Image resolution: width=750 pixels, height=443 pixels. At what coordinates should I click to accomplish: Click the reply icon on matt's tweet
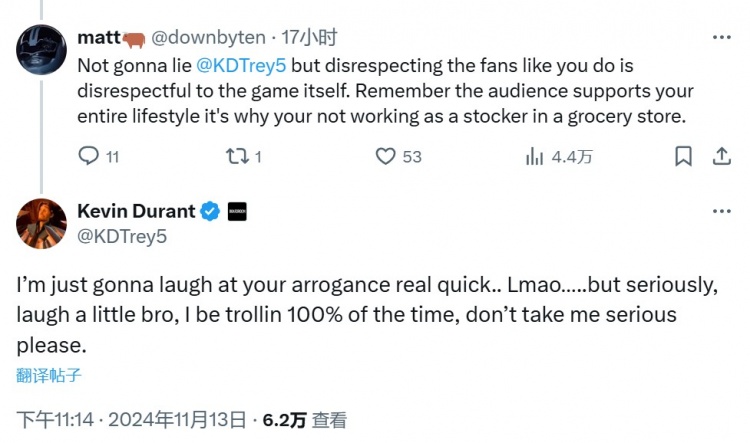point(88,156)
